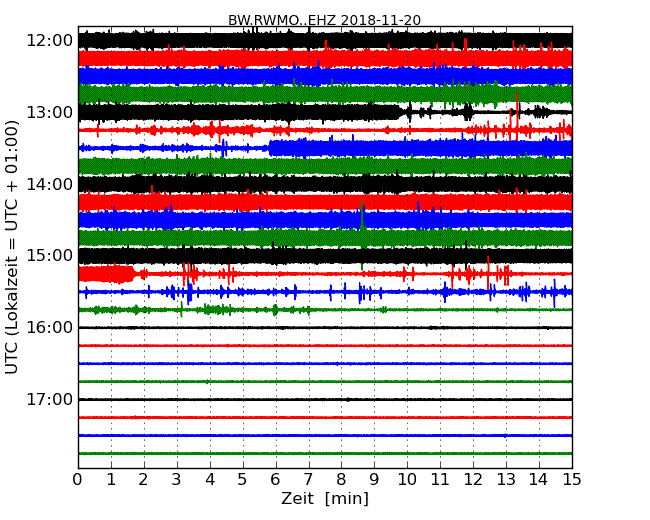This screenshot has height=520, width=650.
Task: Click the flat black trace at the 16:00 row
Action: (x=325, y=328)
